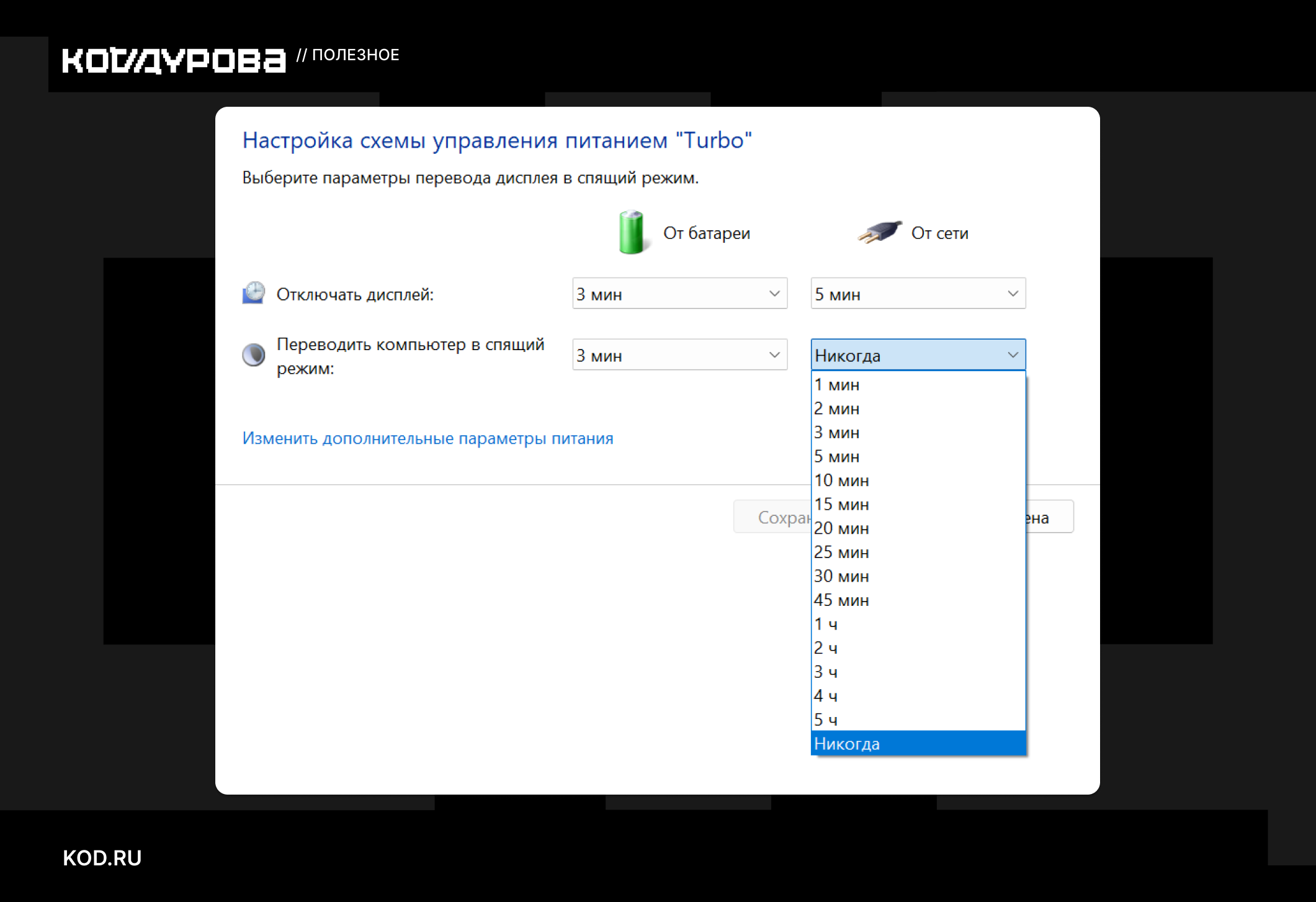
Task: Click the 'От сети' column label
Action: (939, 233)
